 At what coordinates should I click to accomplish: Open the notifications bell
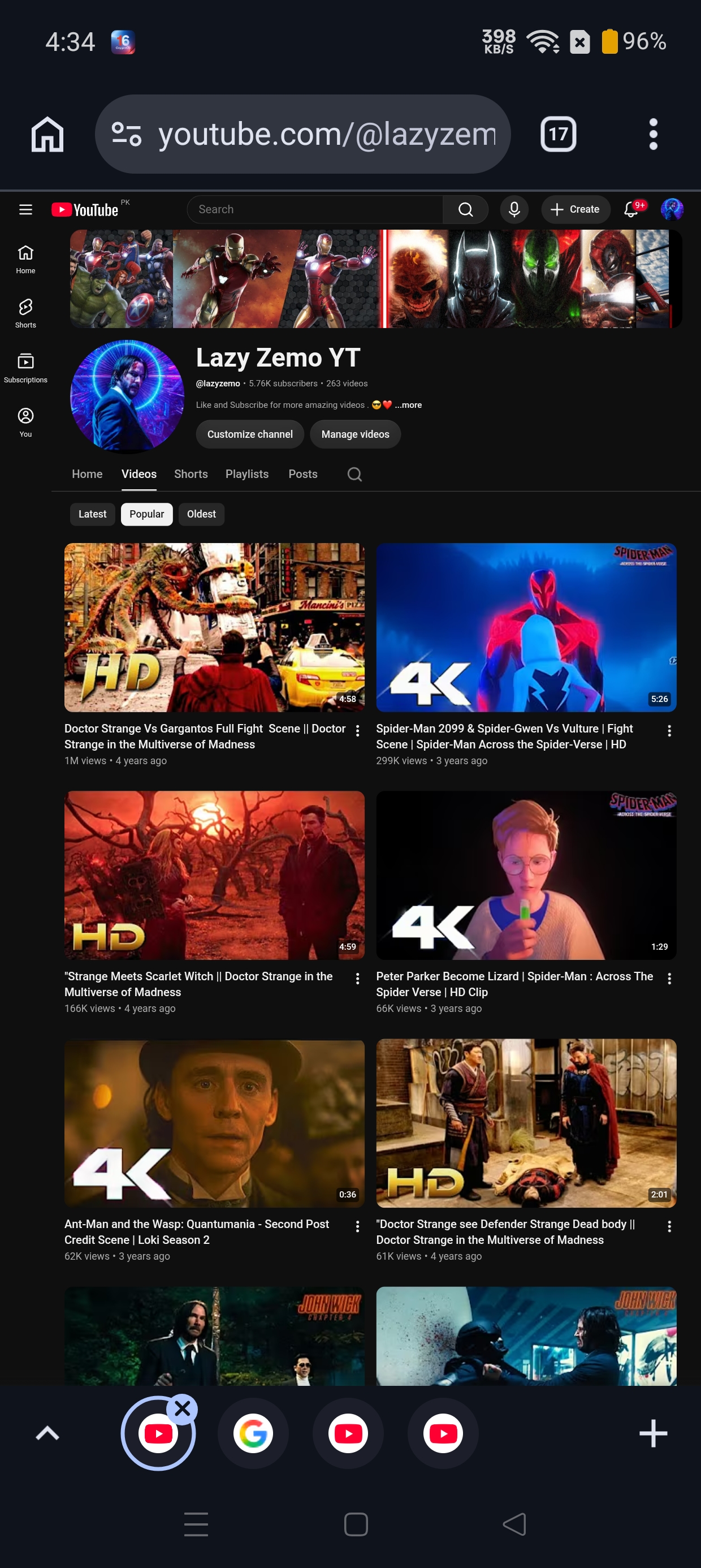pyautogui.click(x=631, y=209)
